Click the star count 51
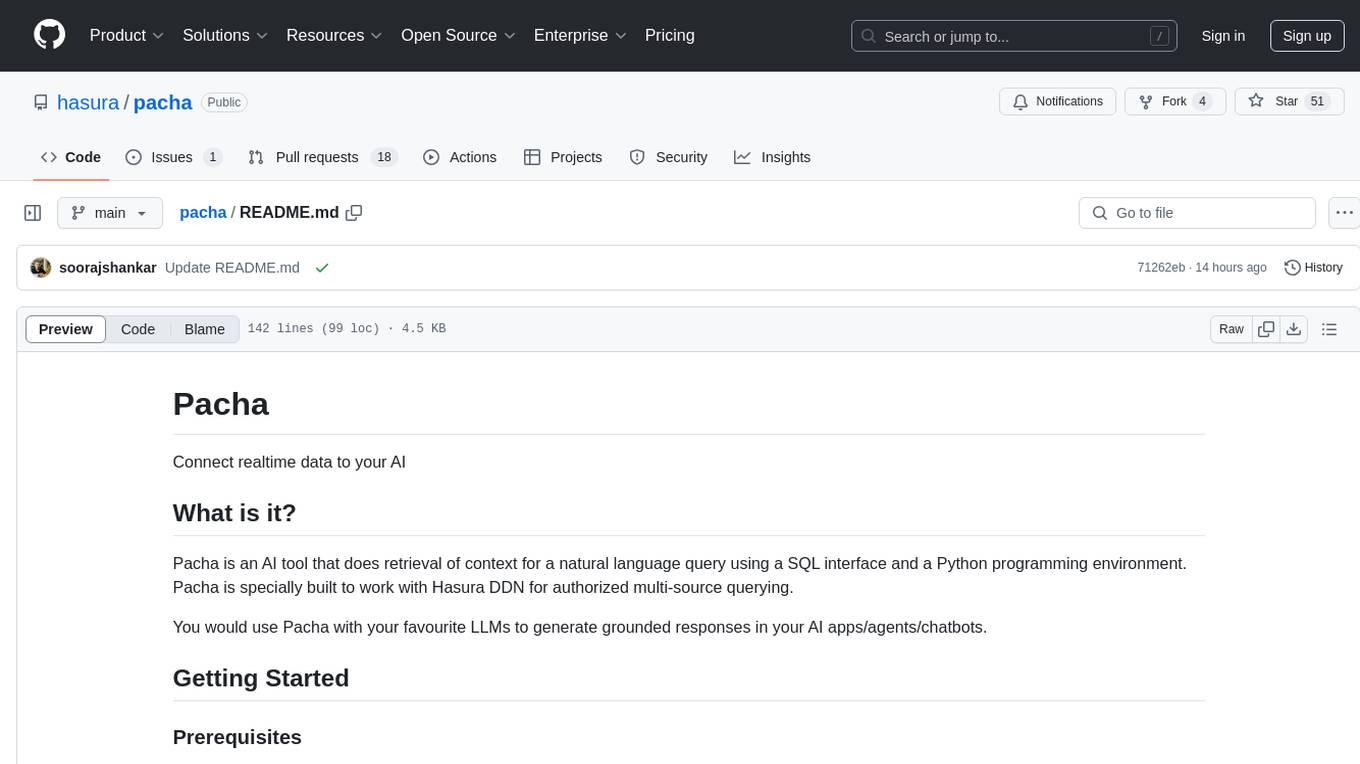Viewport: 1360px width, 764px height. [1318, 101]
